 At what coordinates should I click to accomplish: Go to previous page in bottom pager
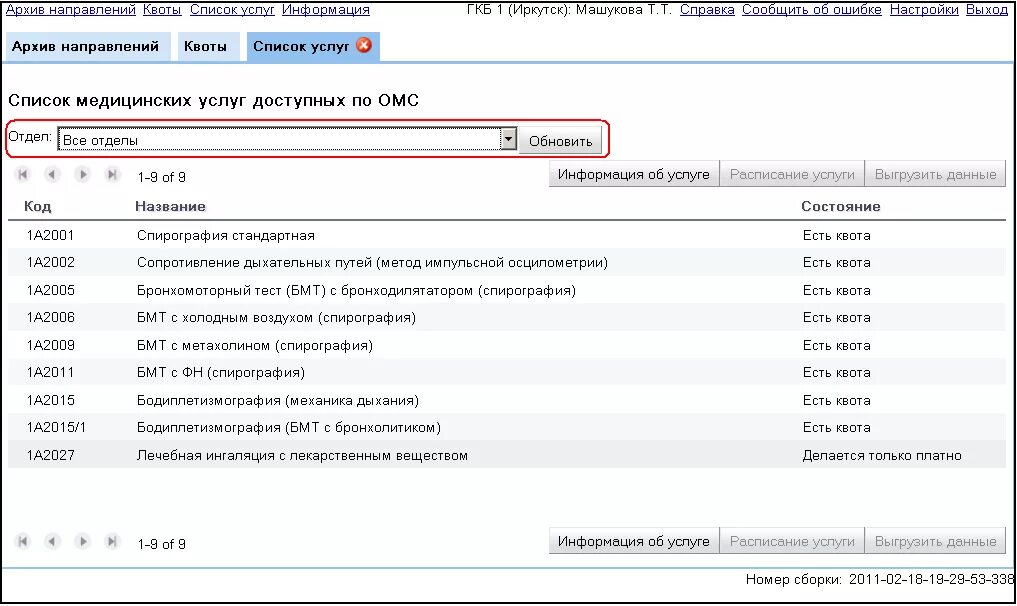pos(53,541)
